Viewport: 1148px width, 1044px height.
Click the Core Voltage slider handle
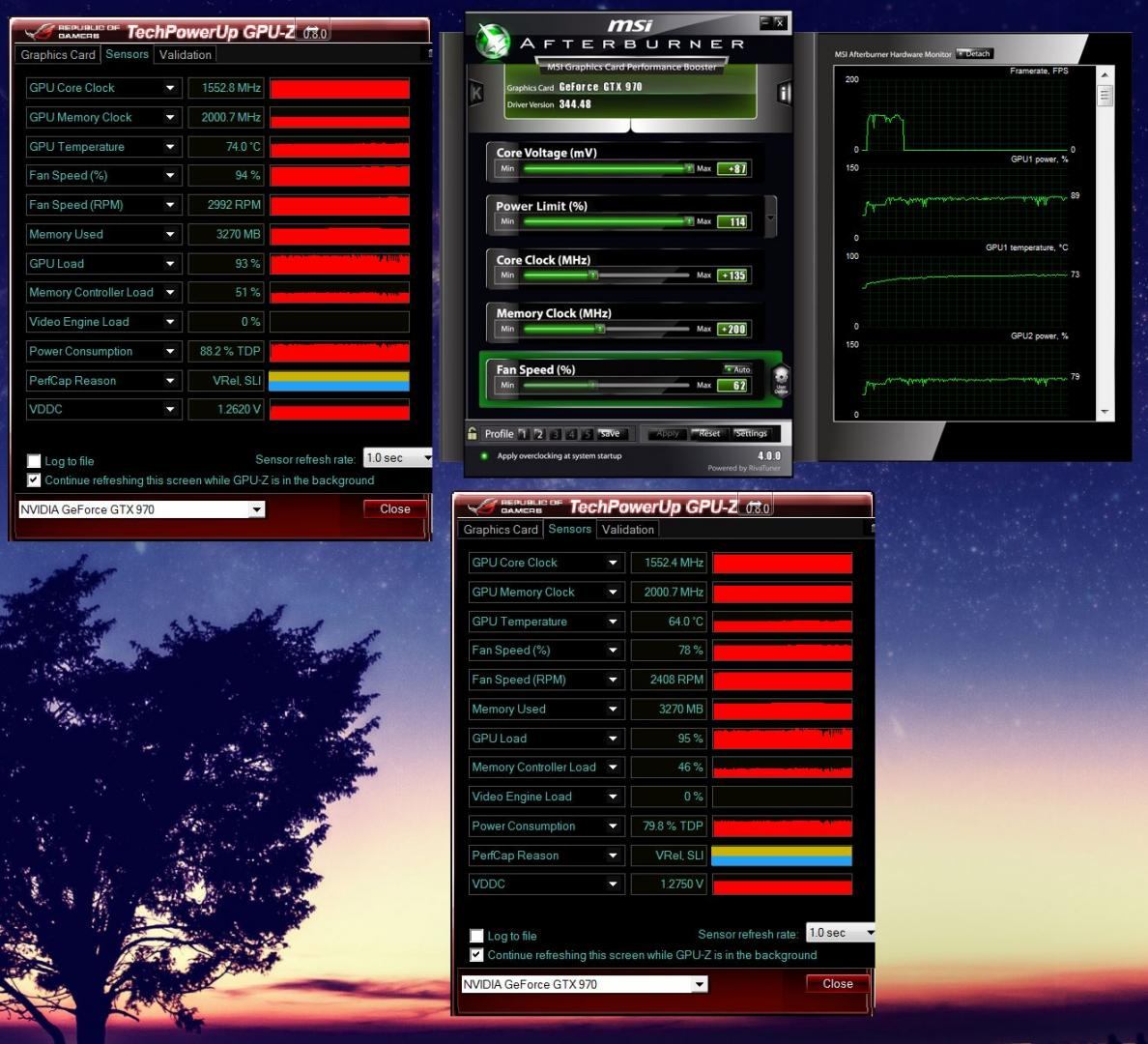tap(688, 168)
